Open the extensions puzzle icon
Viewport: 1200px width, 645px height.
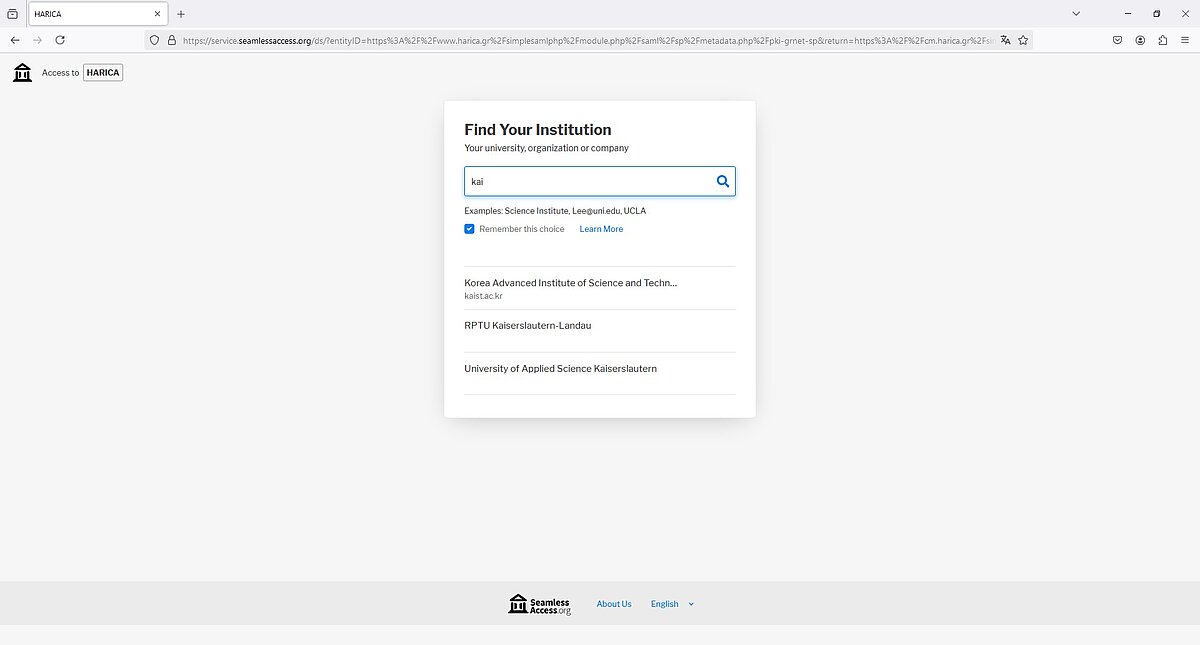[x=1162, y=40]
